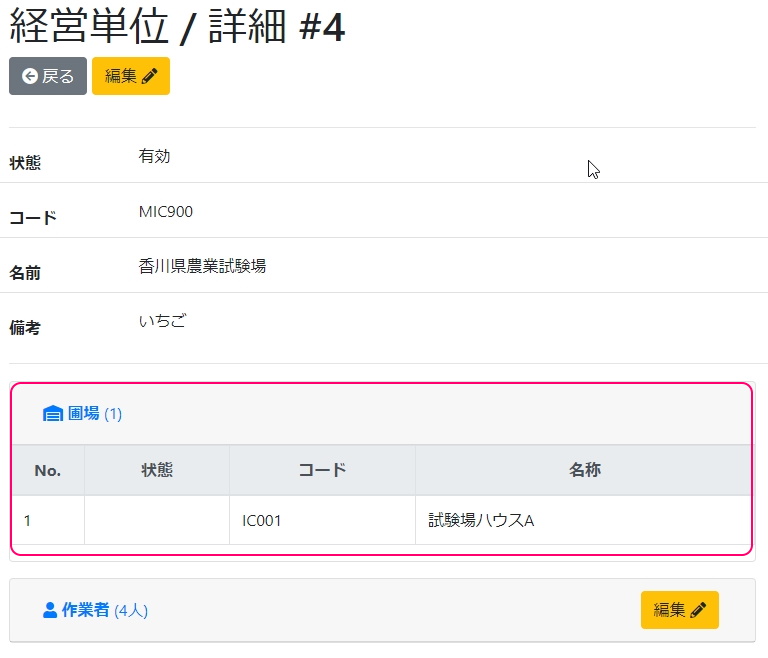
Task: Click the 作業者 person icon
Action: pyautogui.click(x=50, y=610)
